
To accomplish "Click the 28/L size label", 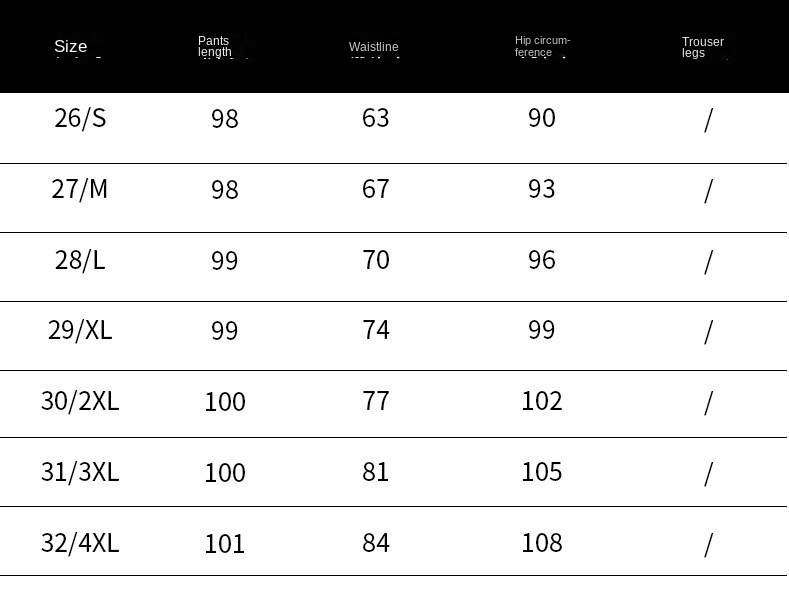I will click(x=80, y=260).
